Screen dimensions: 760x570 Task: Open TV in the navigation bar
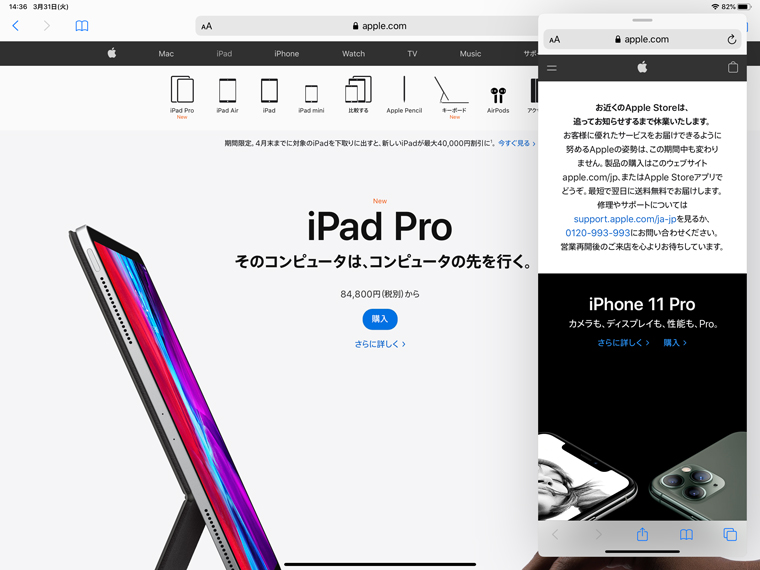[x=412, y=54]
